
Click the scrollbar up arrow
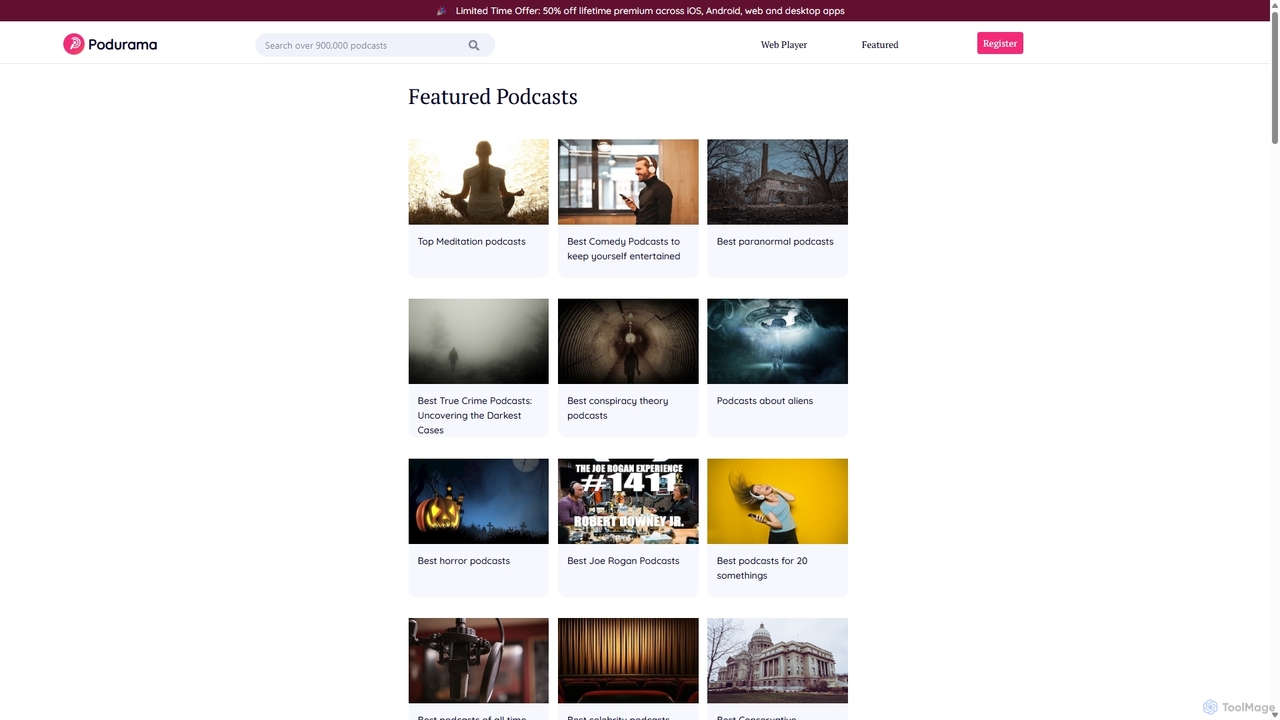coord(1274,6)
